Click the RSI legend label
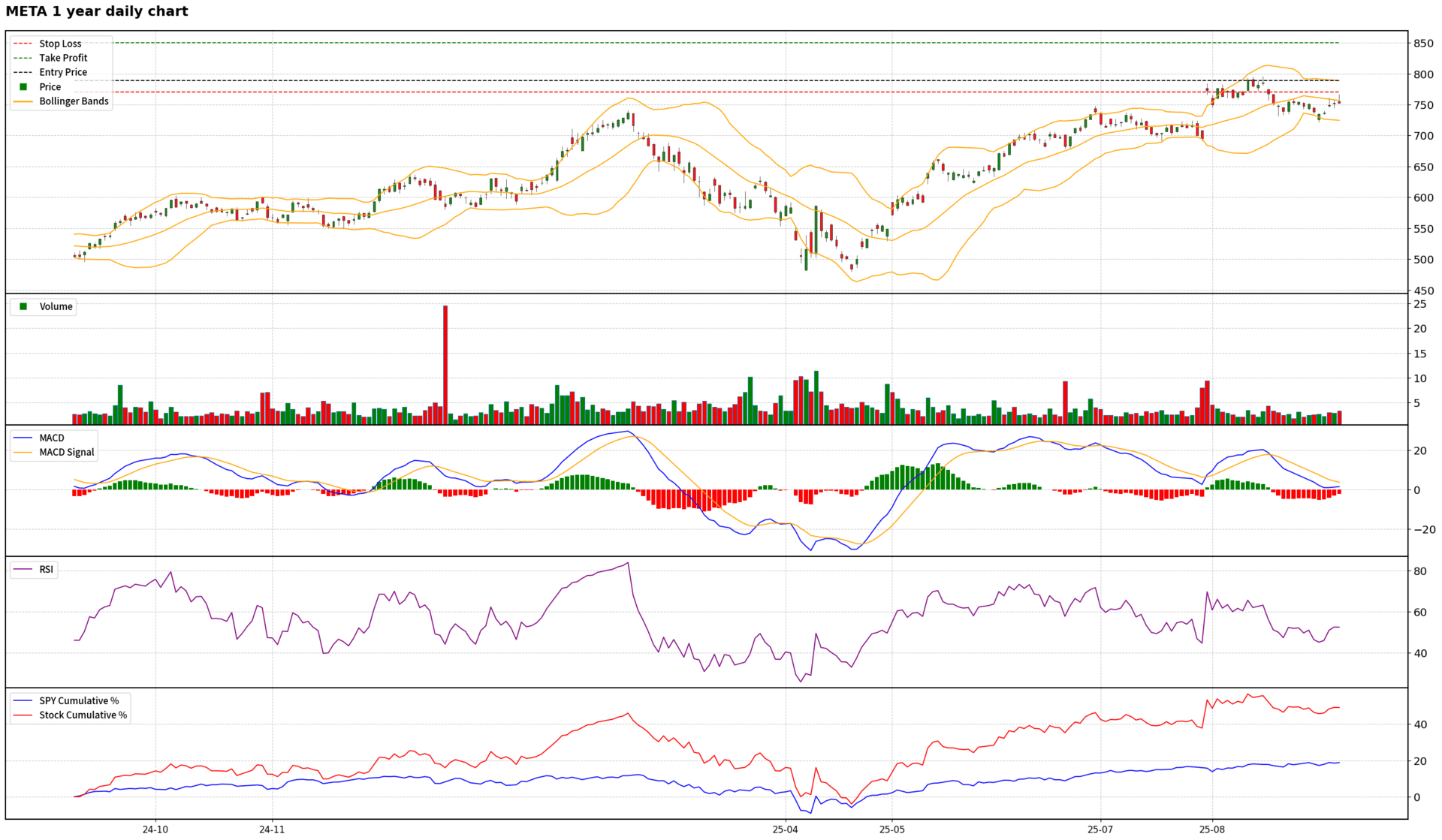Image resolution: width=1442 pixels, height=840 pixels. pyautogui.click(x=47, y=569)
